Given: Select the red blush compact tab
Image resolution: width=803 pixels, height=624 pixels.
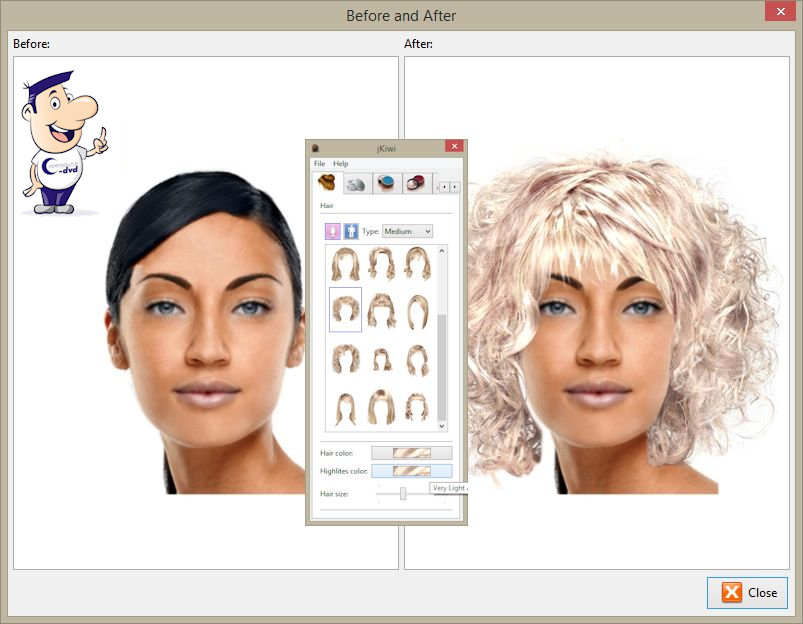Looking at the screenshot, I should point(415,184).
